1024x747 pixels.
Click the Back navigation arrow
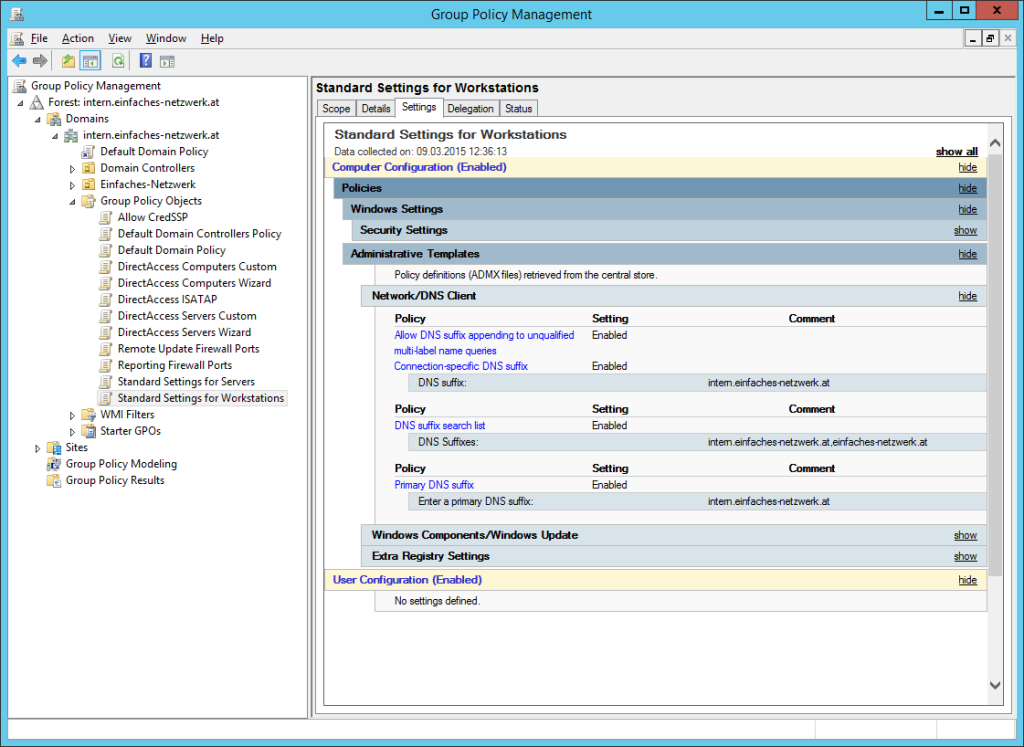tap(18, 60)
